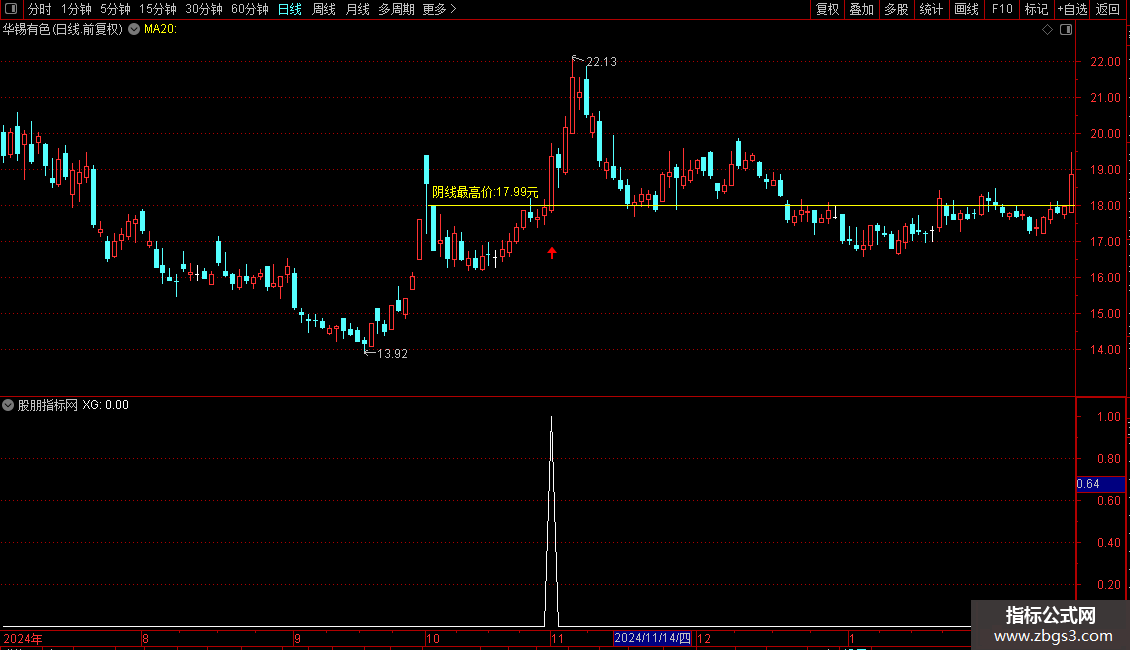Open sub-chart indicator dropdown beside 股朋指标网
The width and height of the screenshot is (1130, 650).
8,405
